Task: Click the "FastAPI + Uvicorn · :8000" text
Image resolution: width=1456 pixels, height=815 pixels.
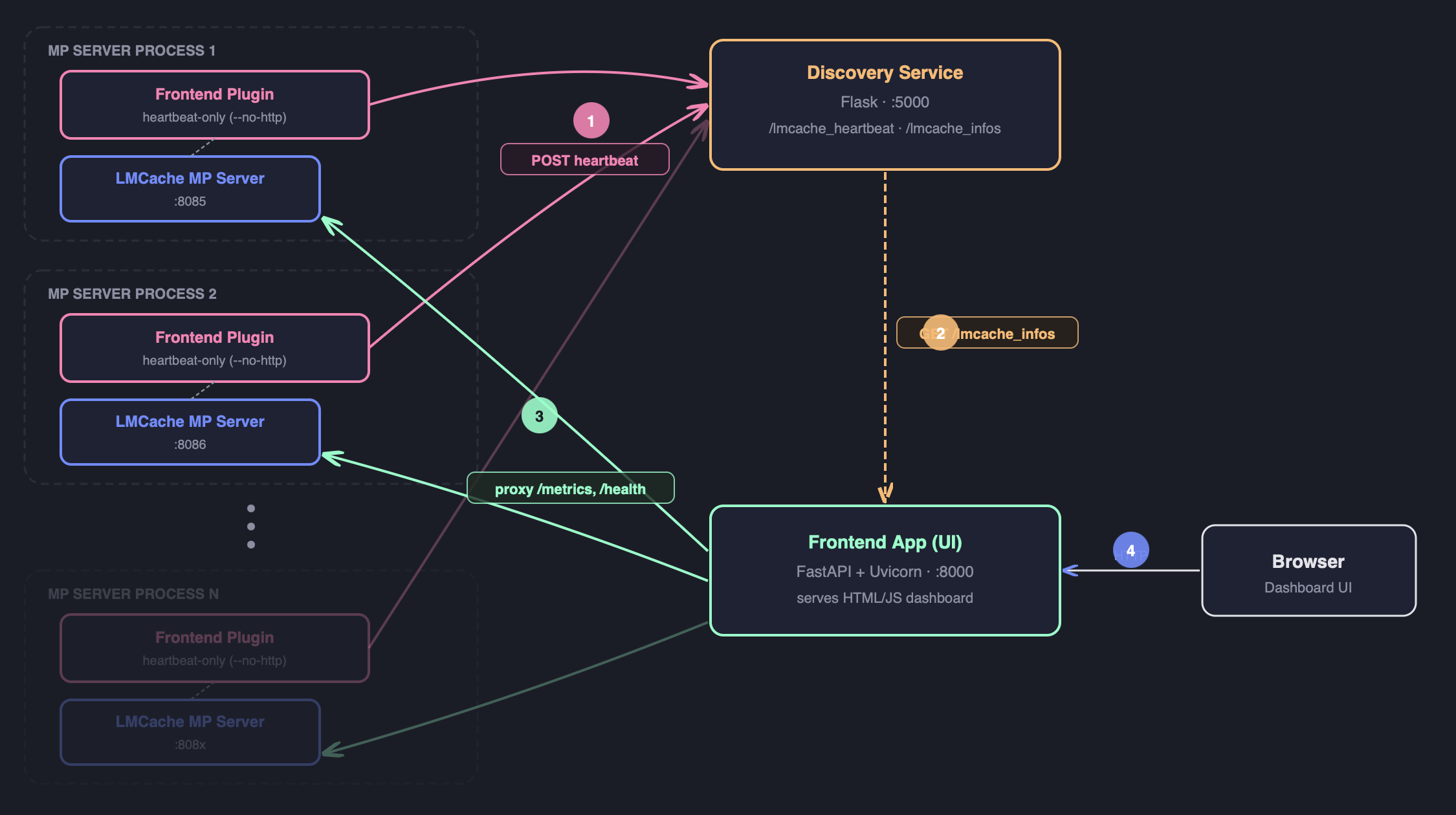Action: point(885,572)
